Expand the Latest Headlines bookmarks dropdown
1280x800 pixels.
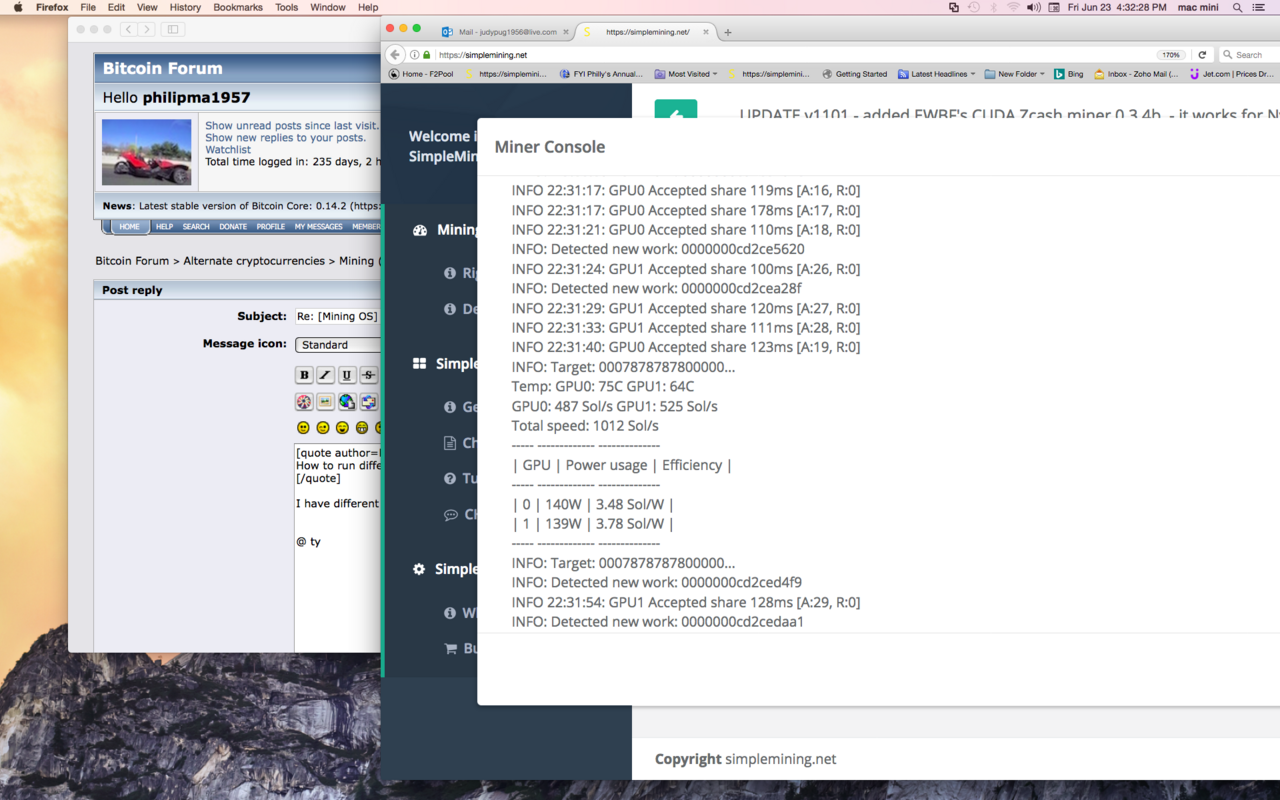tap(937, 74)
